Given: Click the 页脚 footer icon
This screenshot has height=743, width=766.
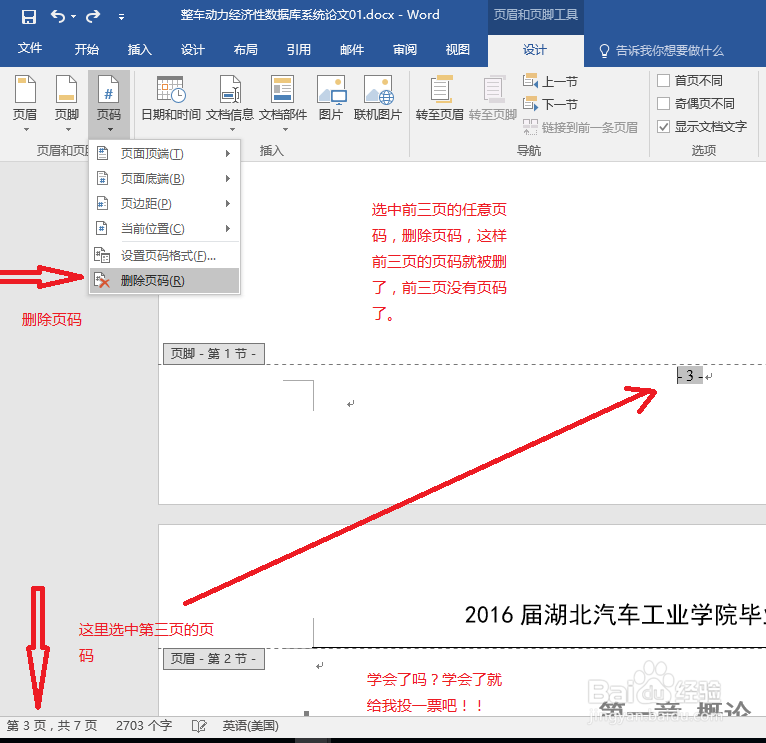Looking at the screenshot, I should click(66, 89).
